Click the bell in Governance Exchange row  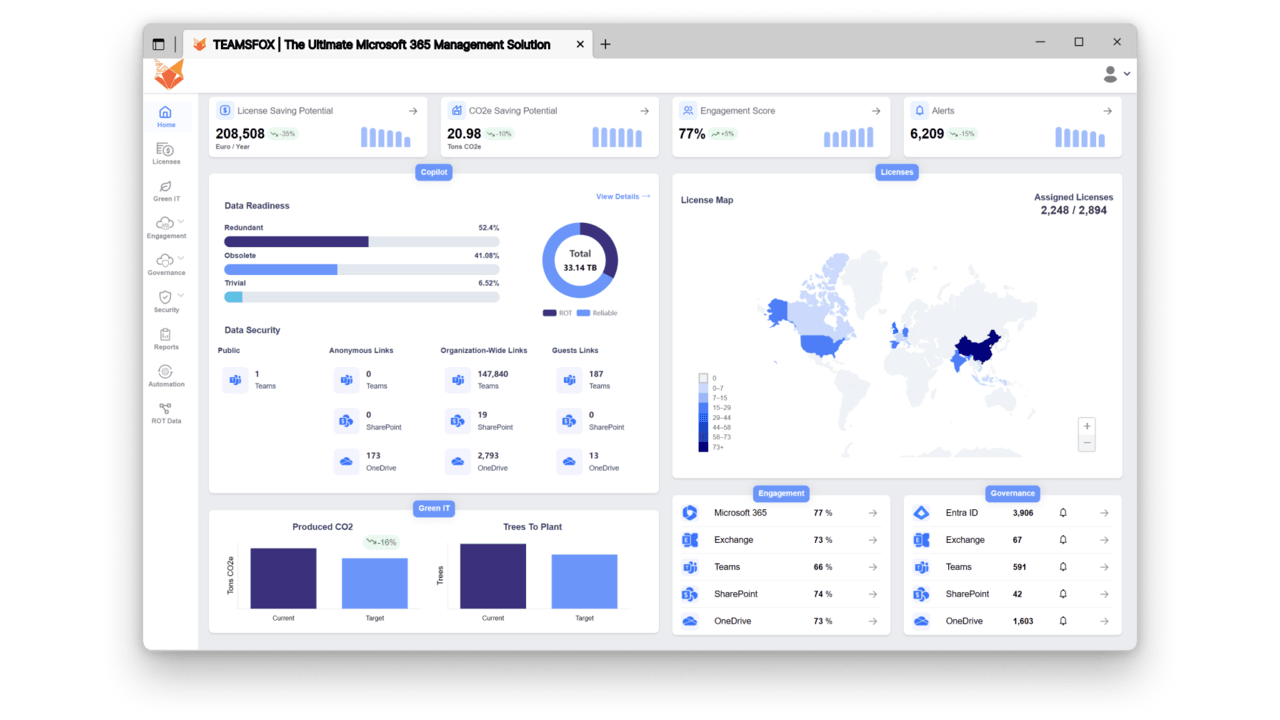1063,540
